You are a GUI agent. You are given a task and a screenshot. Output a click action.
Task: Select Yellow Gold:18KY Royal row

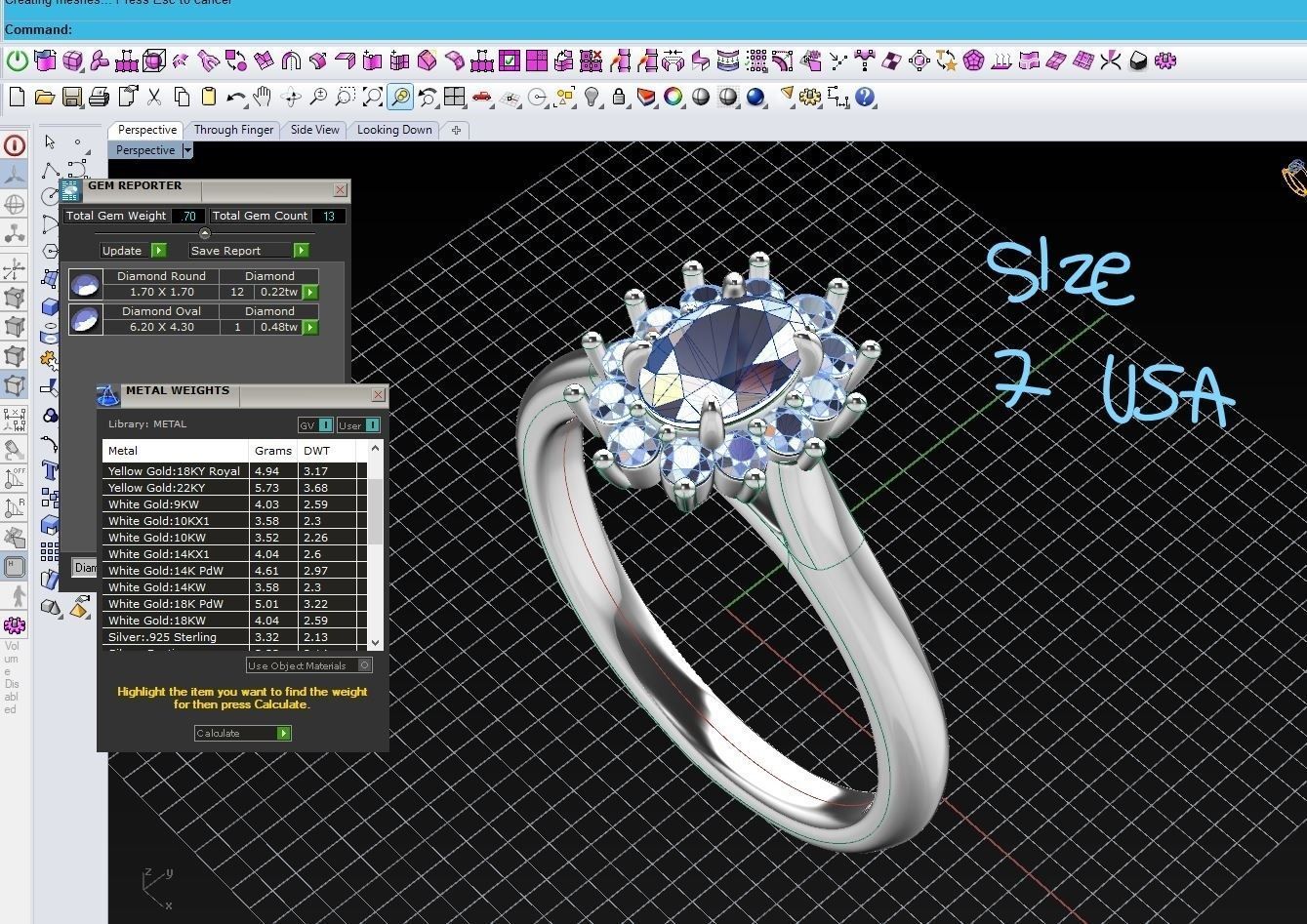tap(234, 471)
